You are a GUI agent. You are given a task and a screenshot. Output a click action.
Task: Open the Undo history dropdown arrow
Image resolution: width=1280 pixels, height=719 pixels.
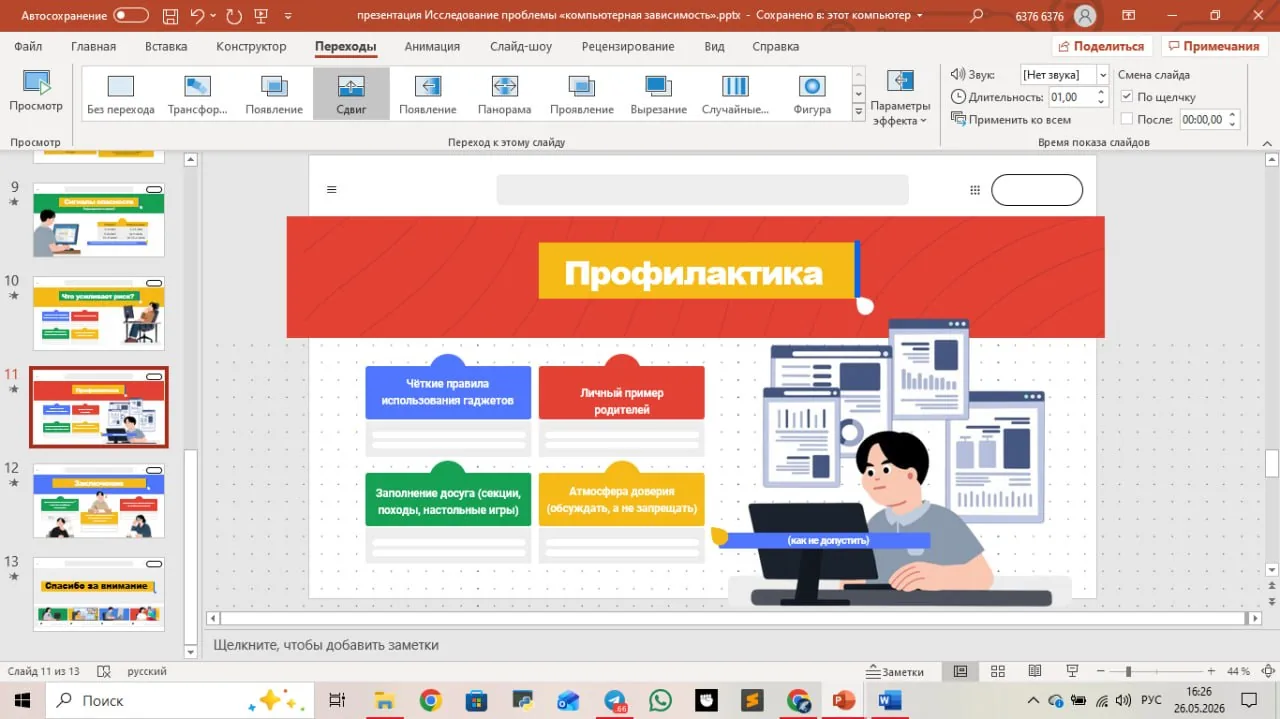pos(214,17)
